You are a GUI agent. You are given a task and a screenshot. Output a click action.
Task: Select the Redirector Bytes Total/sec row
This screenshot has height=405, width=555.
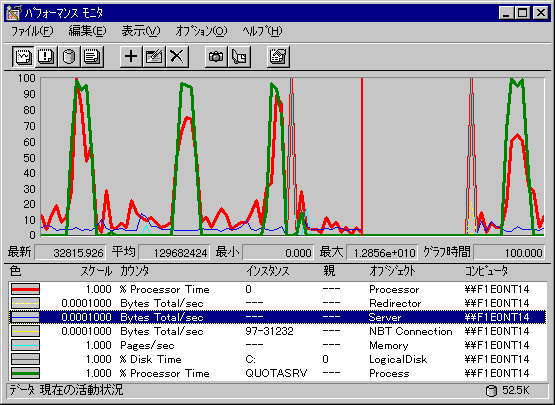coord(277,303)
